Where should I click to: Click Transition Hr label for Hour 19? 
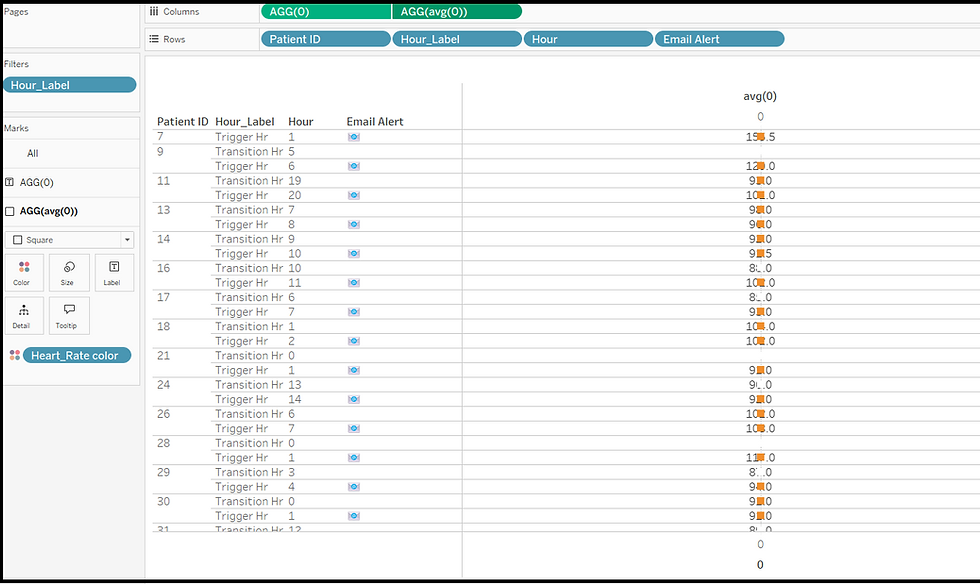click(x=249, y=181)
